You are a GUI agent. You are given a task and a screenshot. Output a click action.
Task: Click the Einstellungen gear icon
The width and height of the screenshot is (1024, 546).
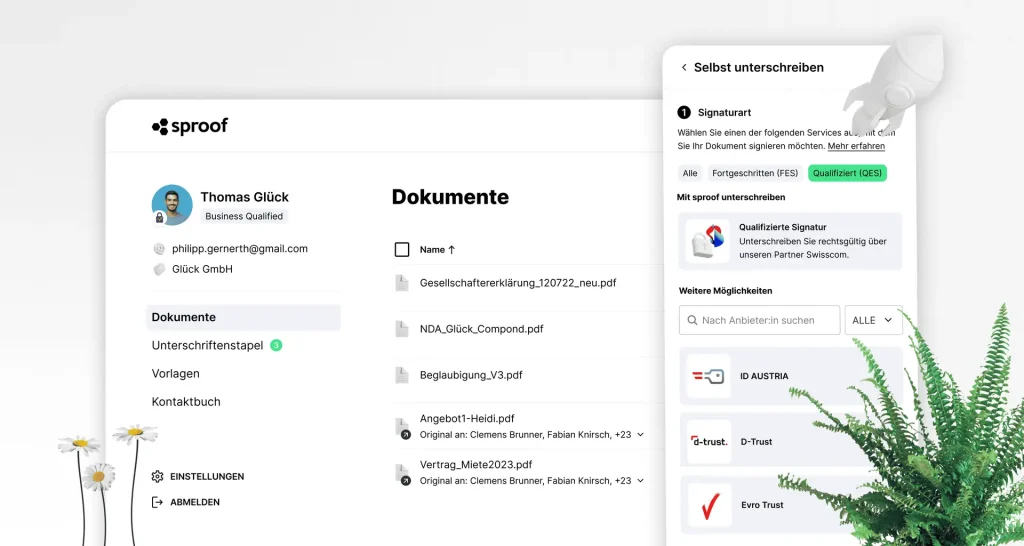(157, 477)
